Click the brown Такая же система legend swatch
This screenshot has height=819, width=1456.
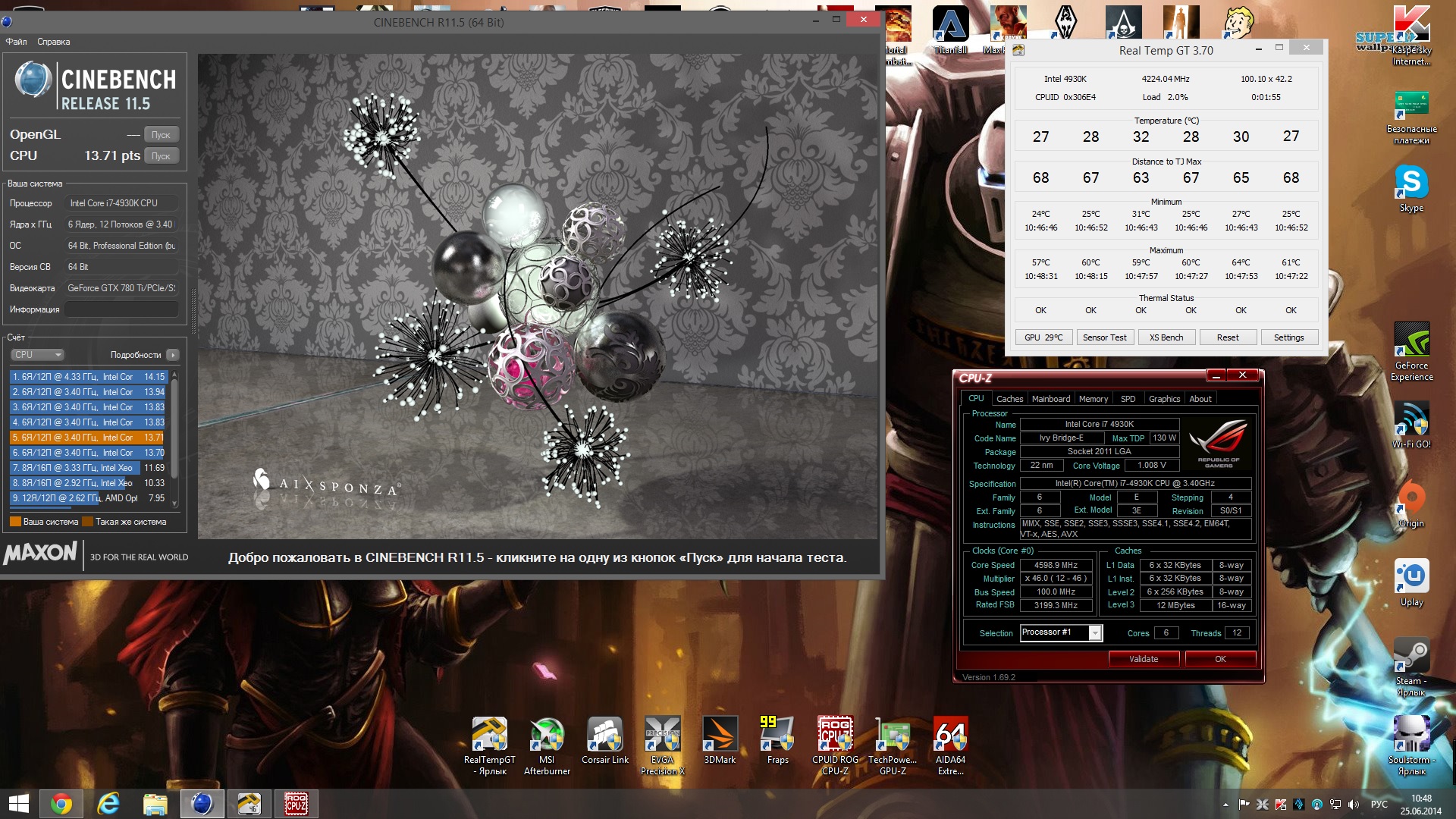[x=87, y=522]
